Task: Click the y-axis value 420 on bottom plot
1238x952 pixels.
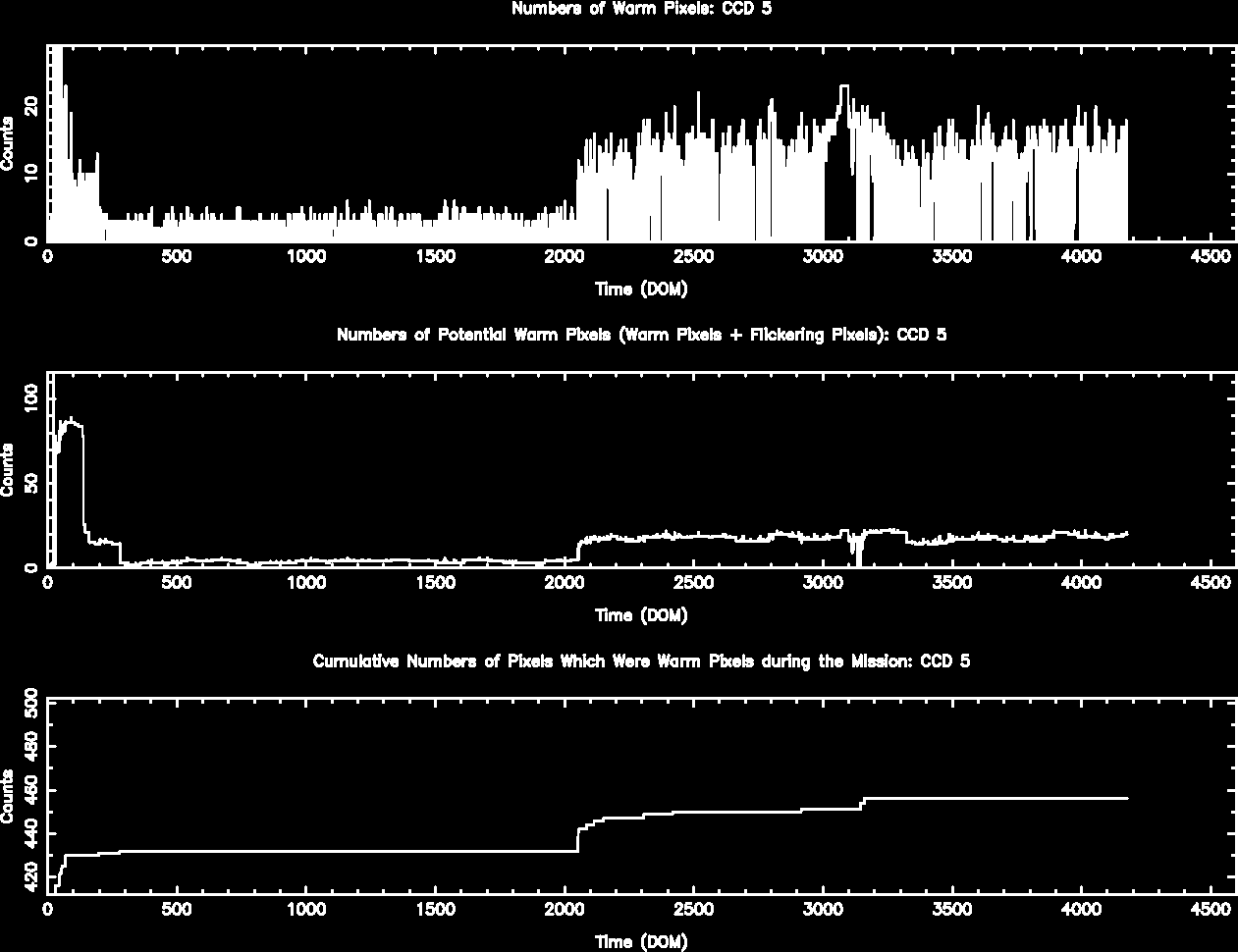Action: click(x=32, y=874)
